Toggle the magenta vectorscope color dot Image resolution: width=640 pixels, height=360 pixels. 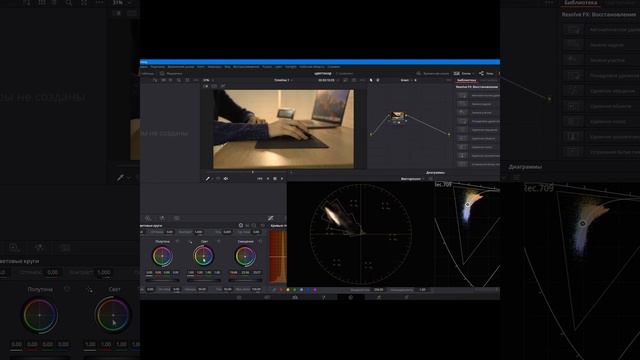tap(315, 290)
